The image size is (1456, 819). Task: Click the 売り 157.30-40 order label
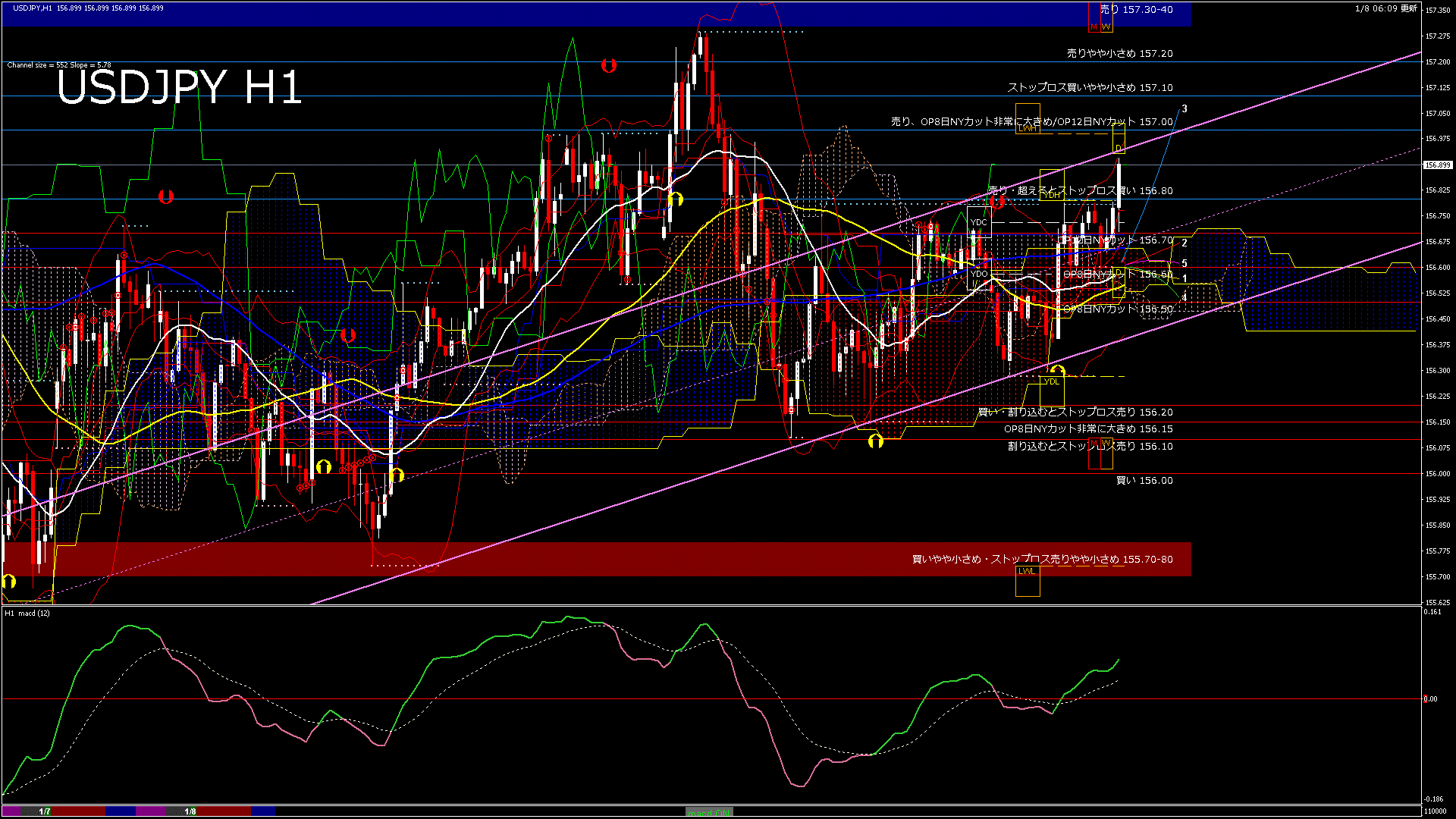click(x=1136, y=10)
